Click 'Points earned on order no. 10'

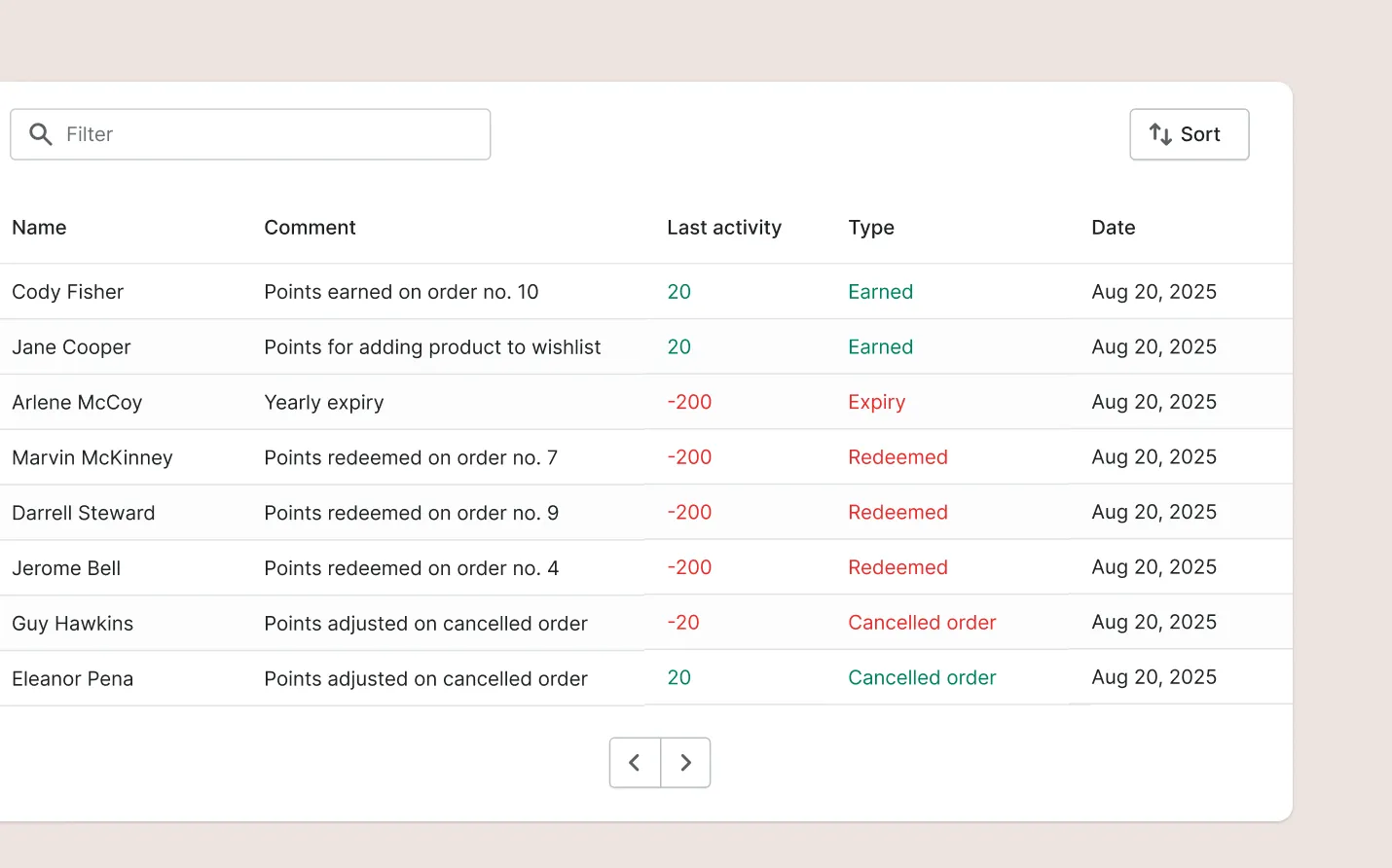tap(401, 292)
